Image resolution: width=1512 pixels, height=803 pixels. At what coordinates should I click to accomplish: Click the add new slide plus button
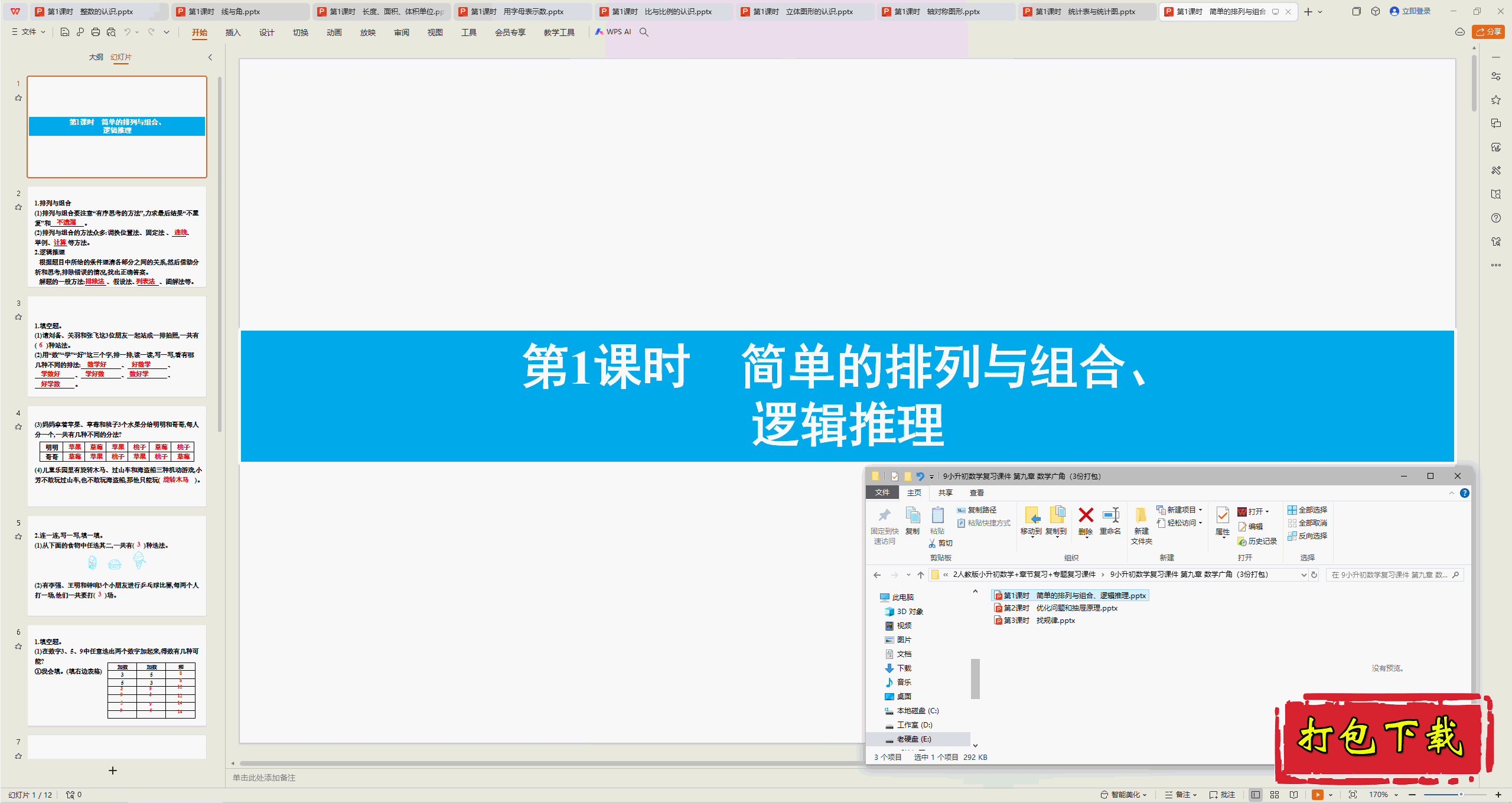113,771
